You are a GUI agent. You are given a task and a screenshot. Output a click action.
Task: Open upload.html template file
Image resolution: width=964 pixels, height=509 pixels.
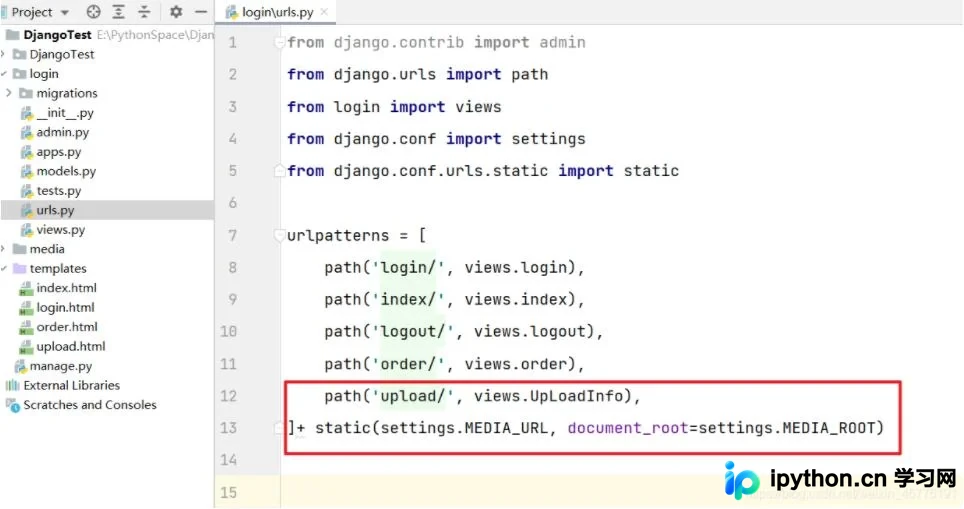(71, 347)
